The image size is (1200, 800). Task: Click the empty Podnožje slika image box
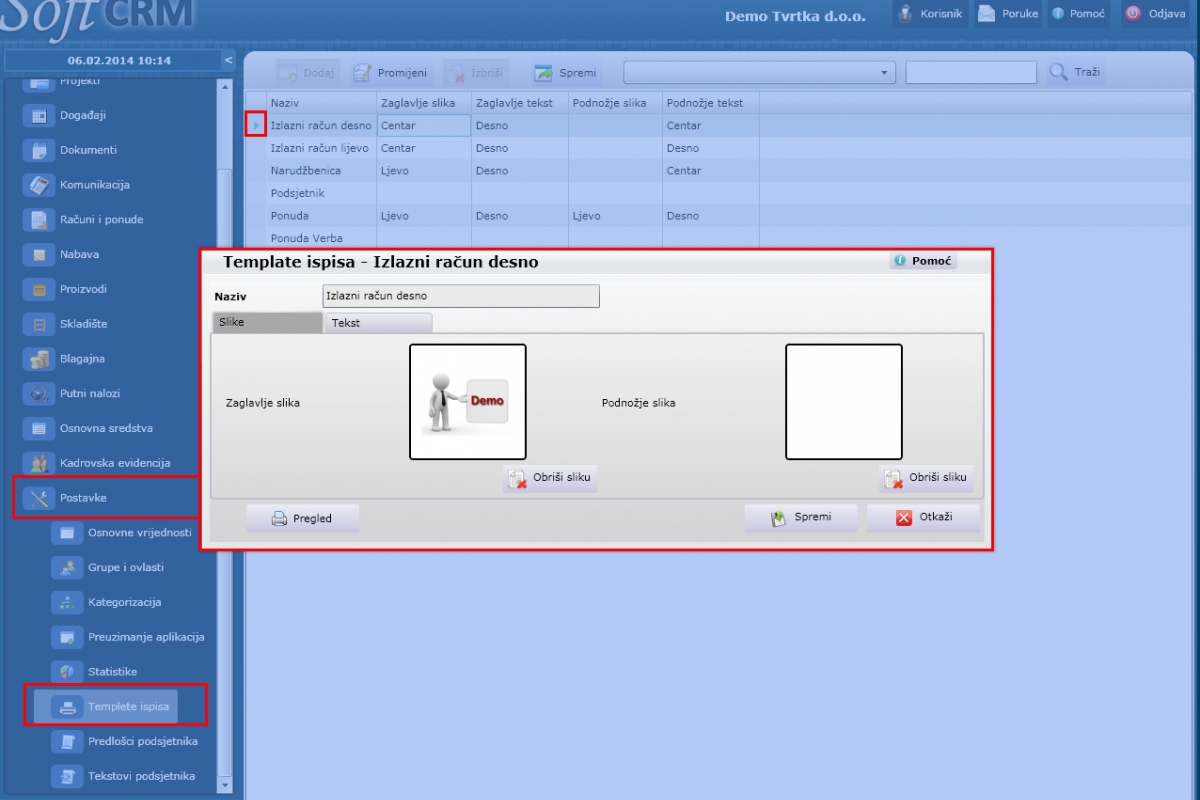coord(844,402)
